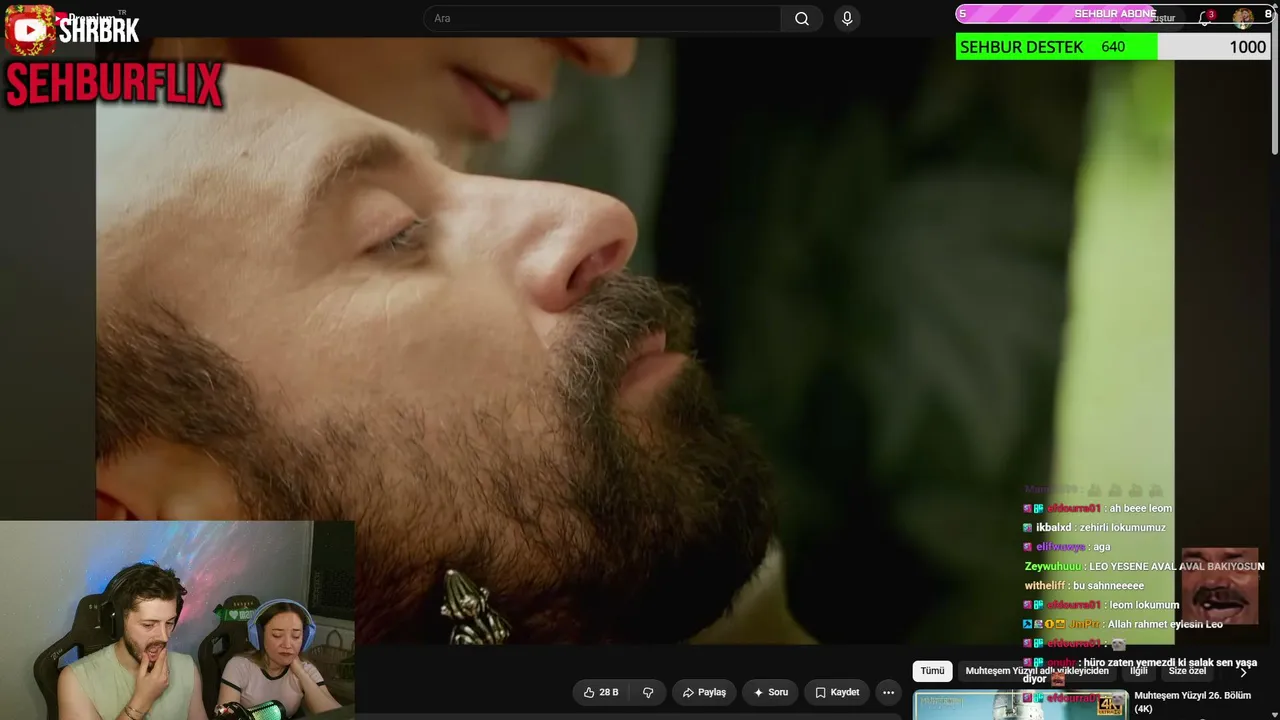Show more filter chips with right chevron
Screen dimensions: 1280x720
[1243, 672]
